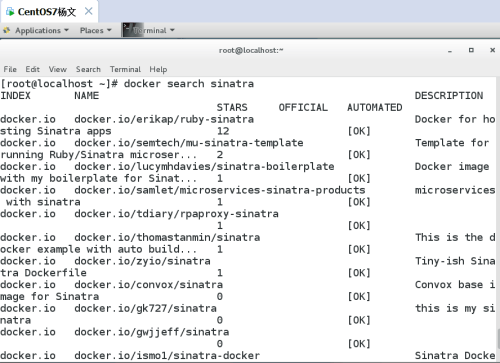Click the OFFICIAL column header
Viewport: 500px width, 363px height.
point(303,107)
